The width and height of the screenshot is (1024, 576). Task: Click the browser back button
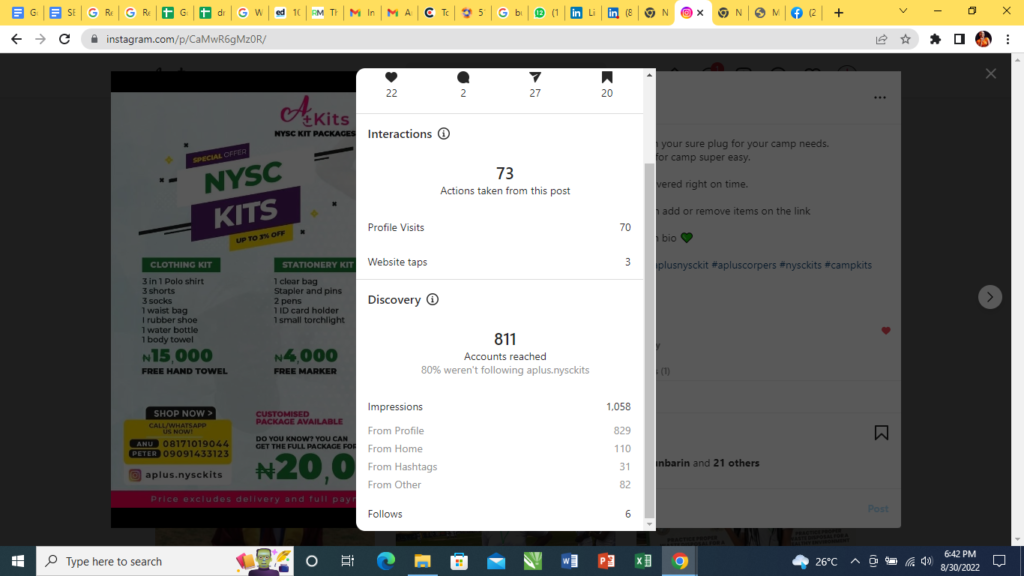(x=16, y=39)
